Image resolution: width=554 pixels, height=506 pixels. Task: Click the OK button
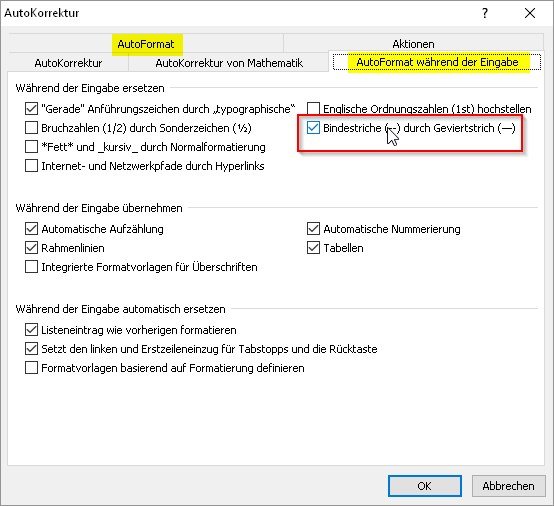click(x=425, y=486)
